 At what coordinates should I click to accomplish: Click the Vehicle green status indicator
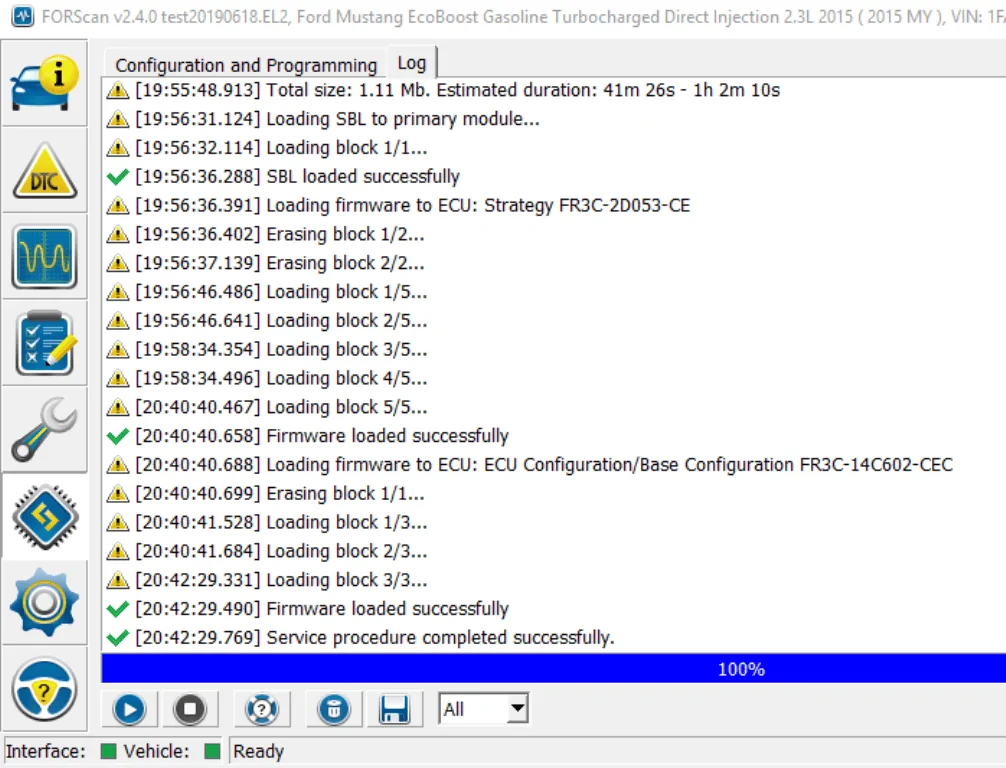click(212, 751)
